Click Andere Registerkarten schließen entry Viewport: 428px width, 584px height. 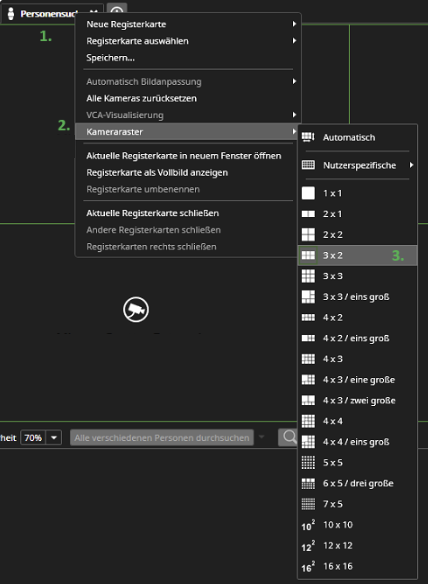tap(153, 230)
